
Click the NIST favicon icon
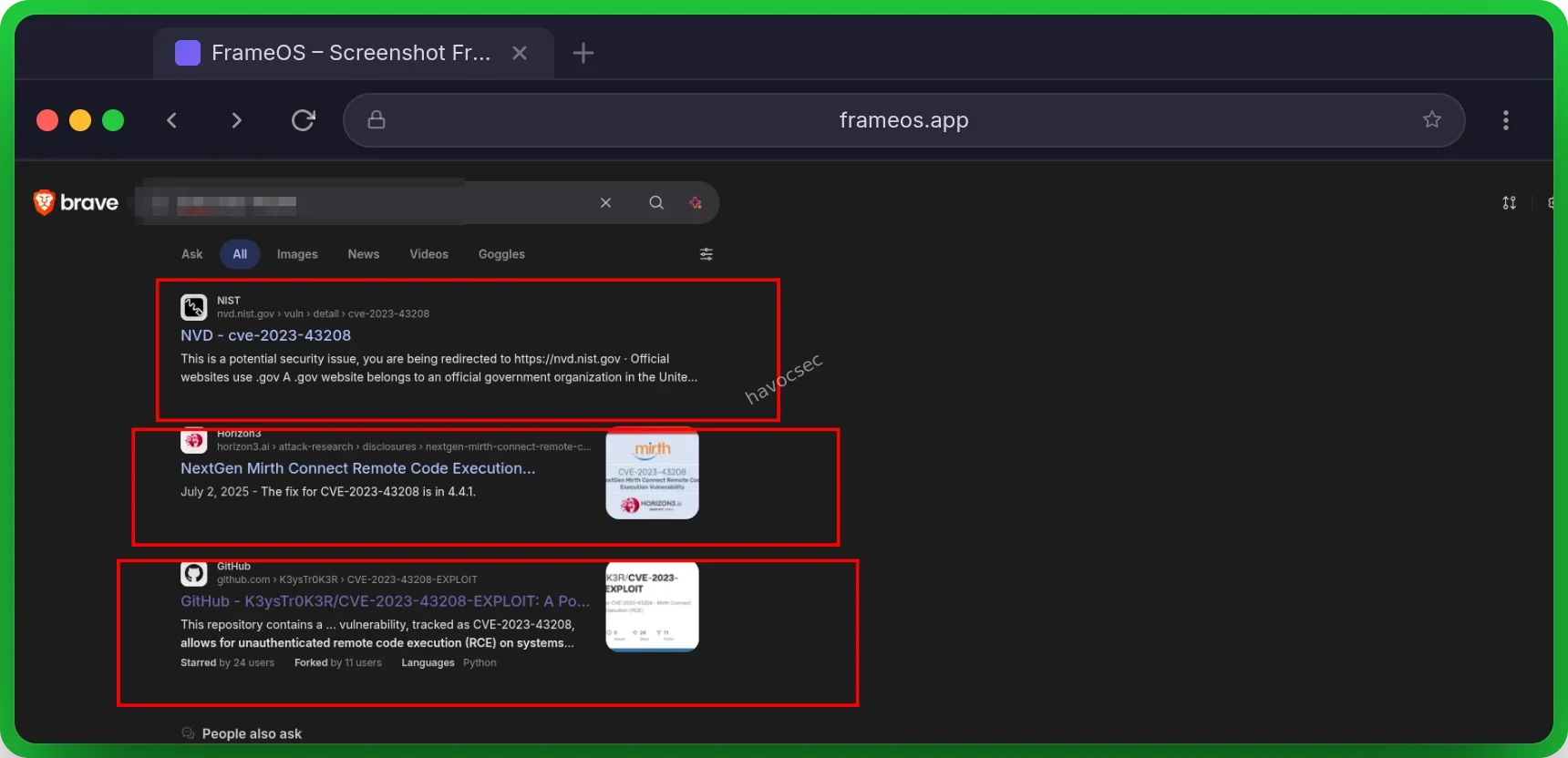pyautogui.click(x=193, y=307)
